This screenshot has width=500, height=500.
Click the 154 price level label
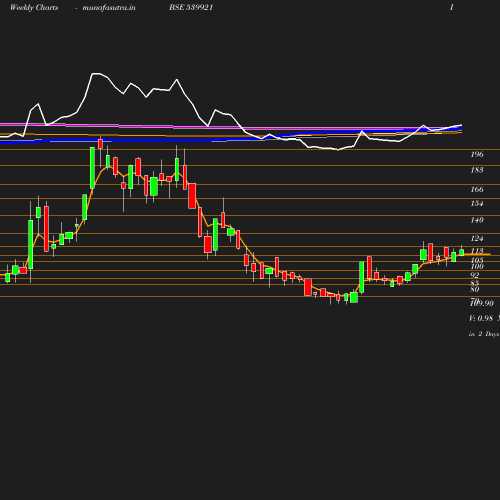(x=477, y=203)
